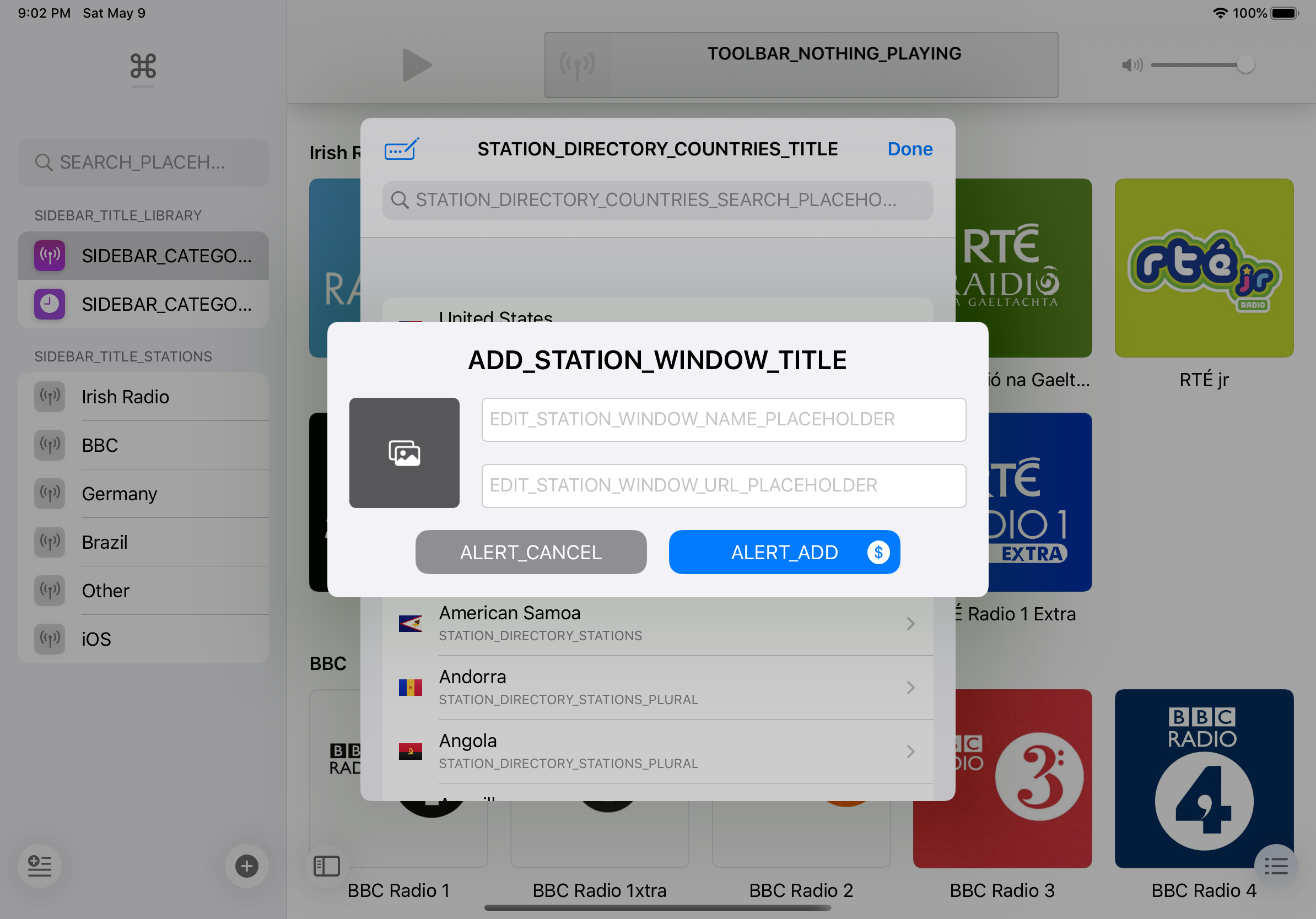Expand the Andorra stations chevron

point(910,688)
